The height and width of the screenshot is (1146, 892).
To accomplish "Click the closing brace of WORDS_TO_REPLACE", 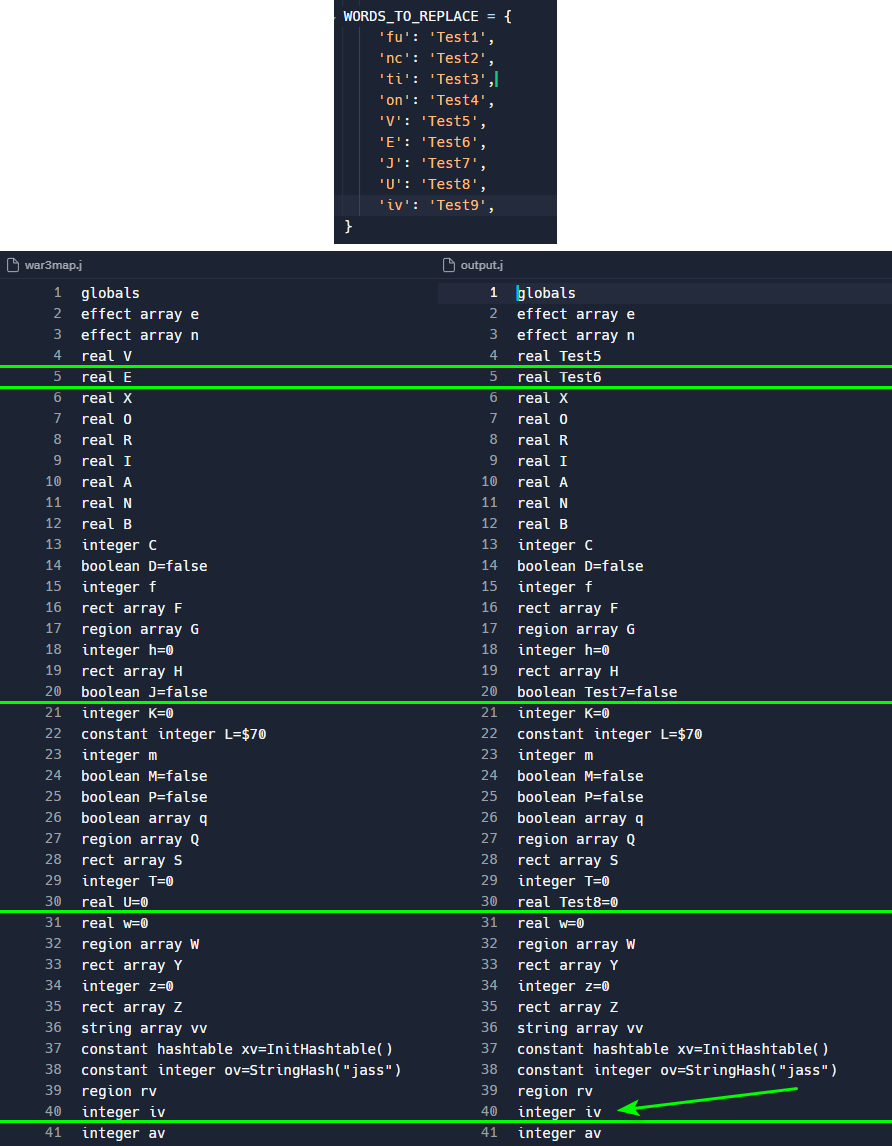I will 348,227.
